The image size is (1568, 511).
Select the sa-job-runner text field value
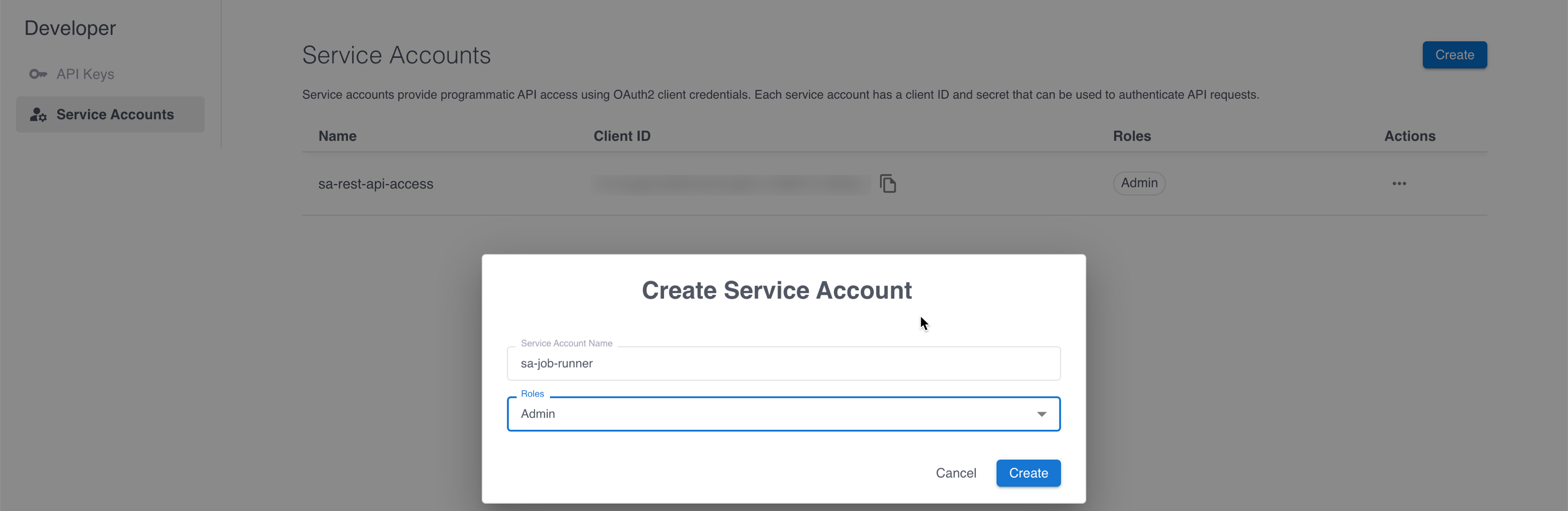click(556, 363)
